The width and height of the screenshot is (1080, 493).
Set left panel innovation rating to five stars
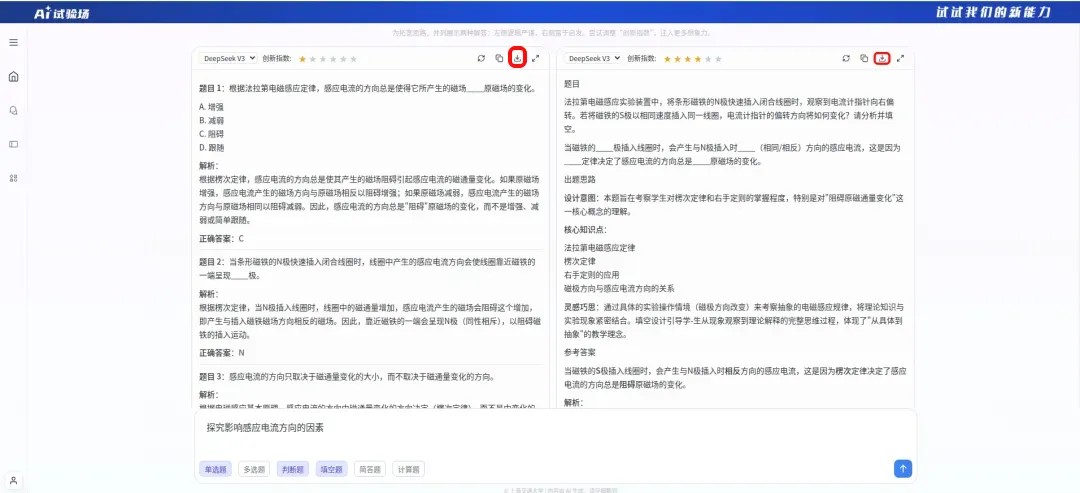pos(354,59)
